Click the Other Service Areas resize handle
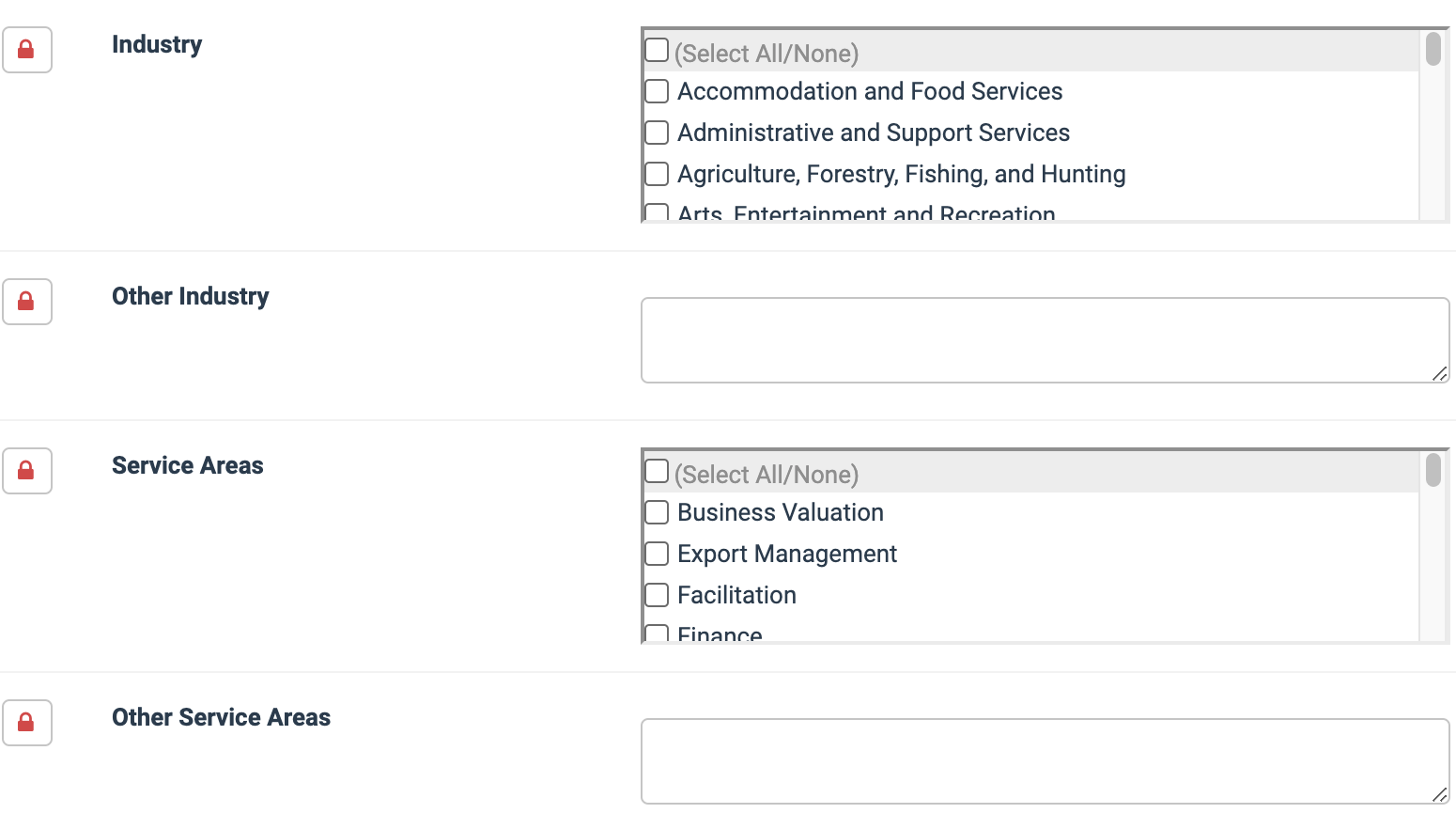This screenshot has width=1456, height=829. click(1439, 794)
